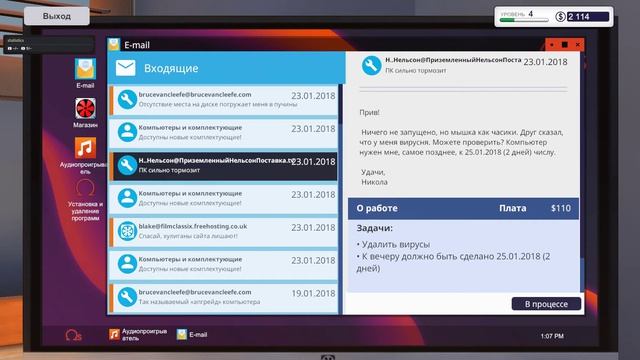The image size is (640, 360).
Task: Click the fan icon on blake email
Action: (x=127, y=231)
